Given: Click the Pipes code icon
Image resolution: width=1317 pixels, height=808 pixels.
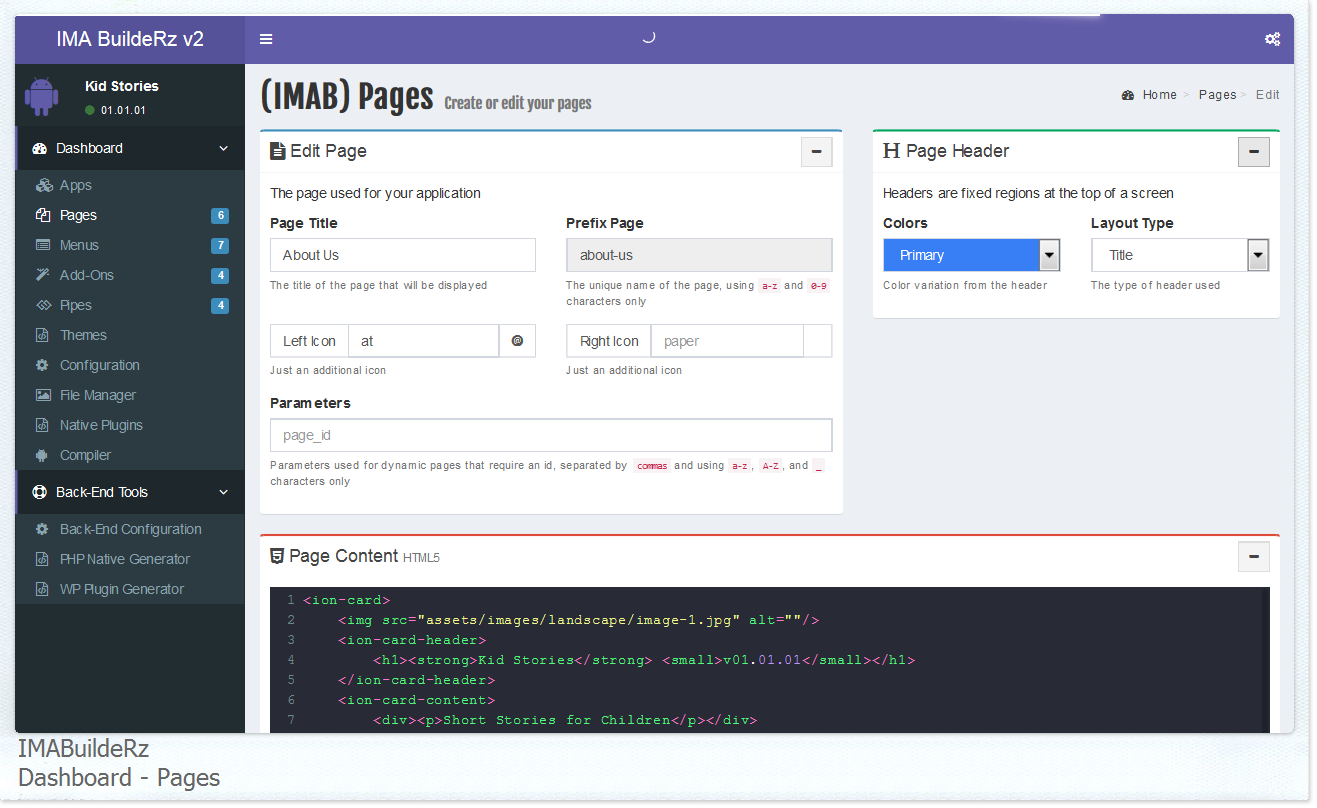Looking at the screenshot, I should click(x=43, y=305).
